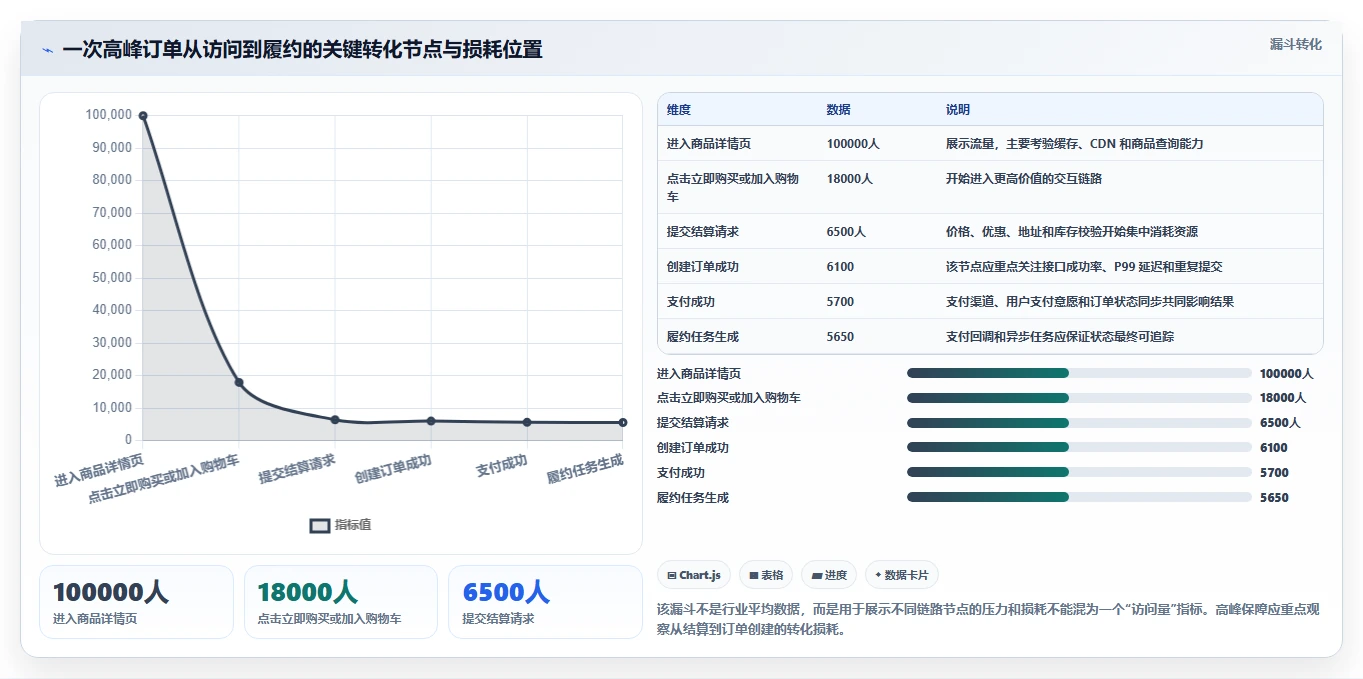Image resolution: width=1363 pixels, height=679 pixels.
Task: Open the 18000人 data card
Action: coord(341,602)
